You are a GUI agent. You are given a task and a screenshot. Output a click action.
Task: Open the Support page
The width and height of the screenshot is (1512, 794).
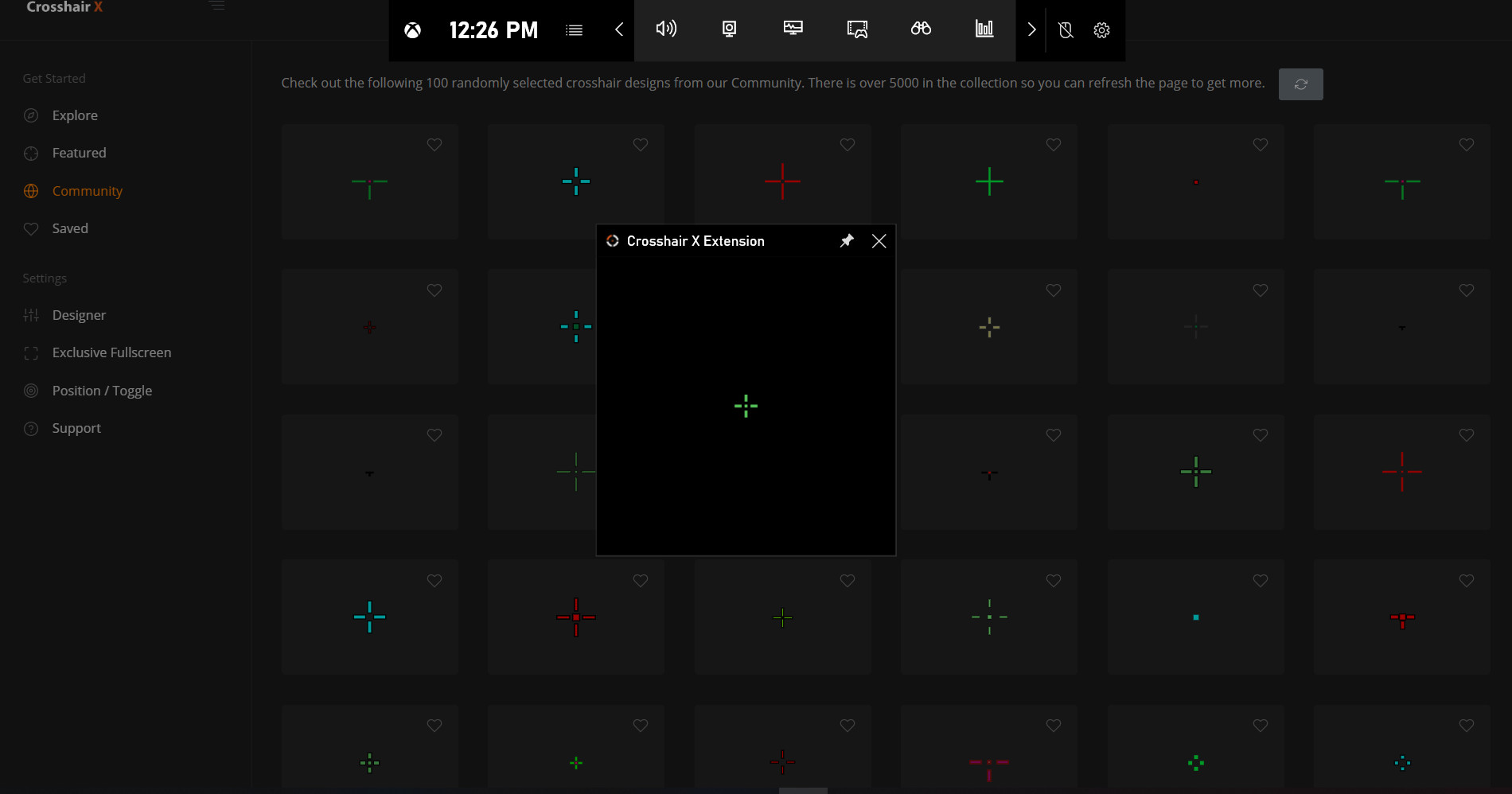point(76,427)
